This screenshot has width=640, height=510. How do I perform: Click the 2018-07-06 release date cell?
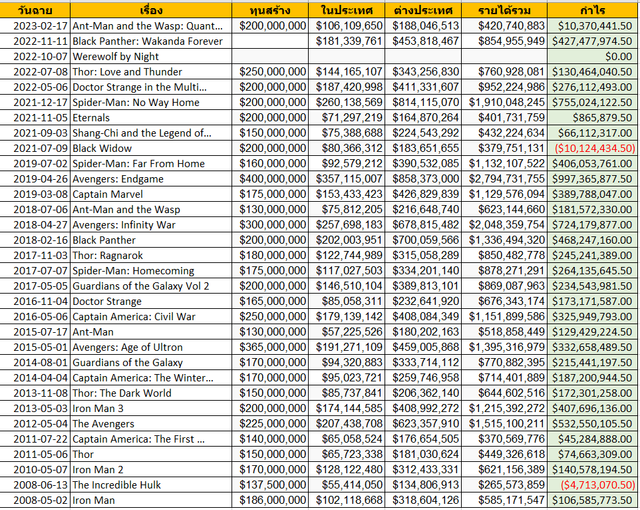tap(35, 209)
